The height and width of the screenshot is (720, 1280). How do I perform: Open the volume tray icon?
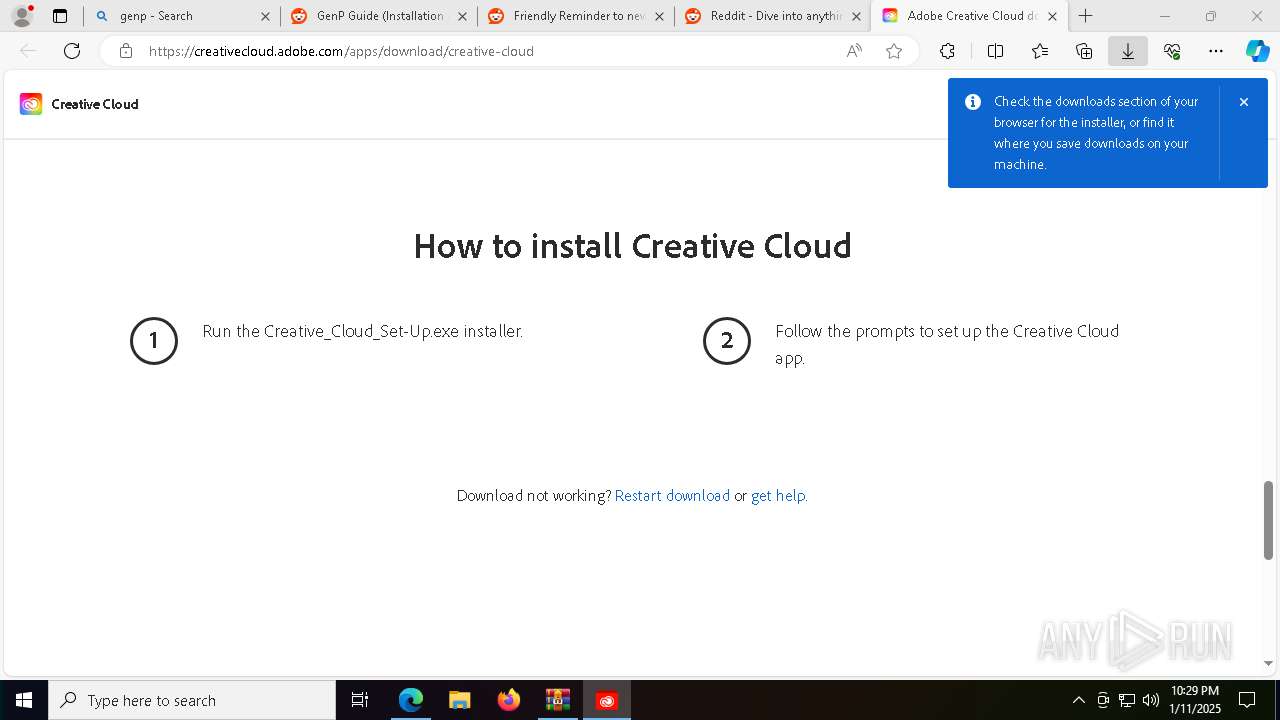(x=1151, y=700)
